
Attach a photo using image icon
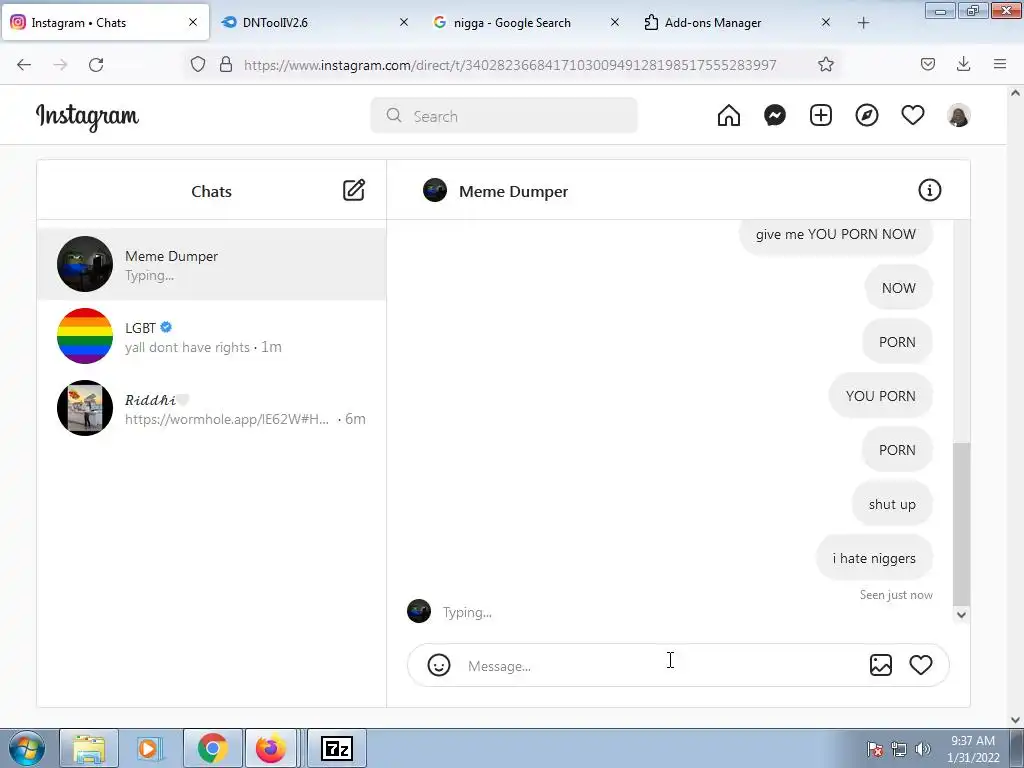[880, 665]
